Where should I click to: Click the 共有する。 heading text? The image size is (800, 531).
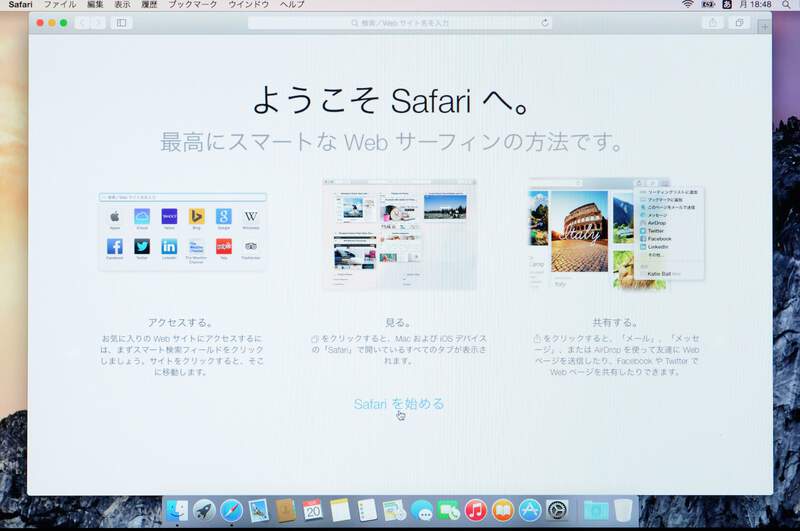coord(615,322)
